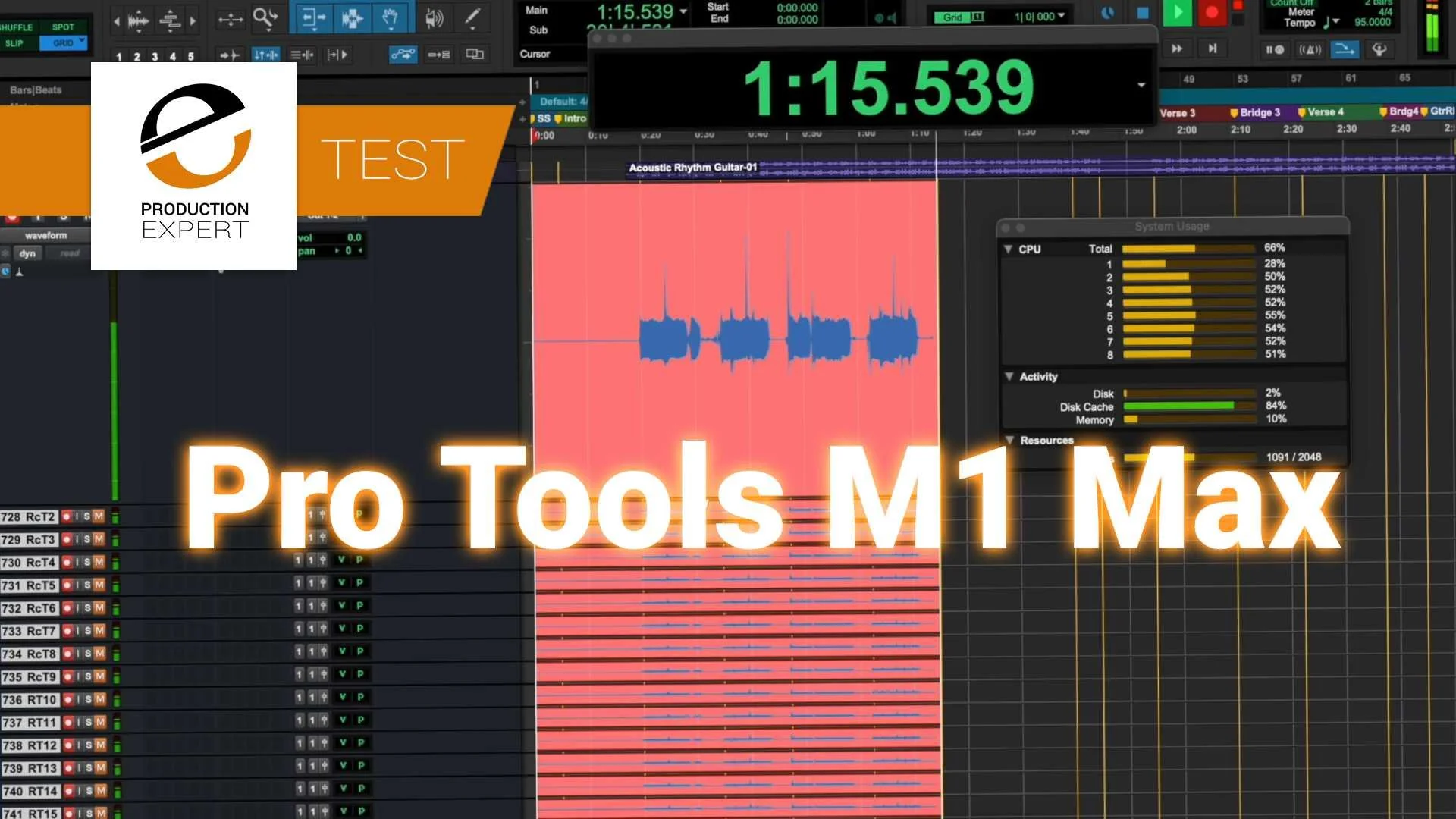Click the layered editing icon
The image size is (1456, 819).
point(475,55)
